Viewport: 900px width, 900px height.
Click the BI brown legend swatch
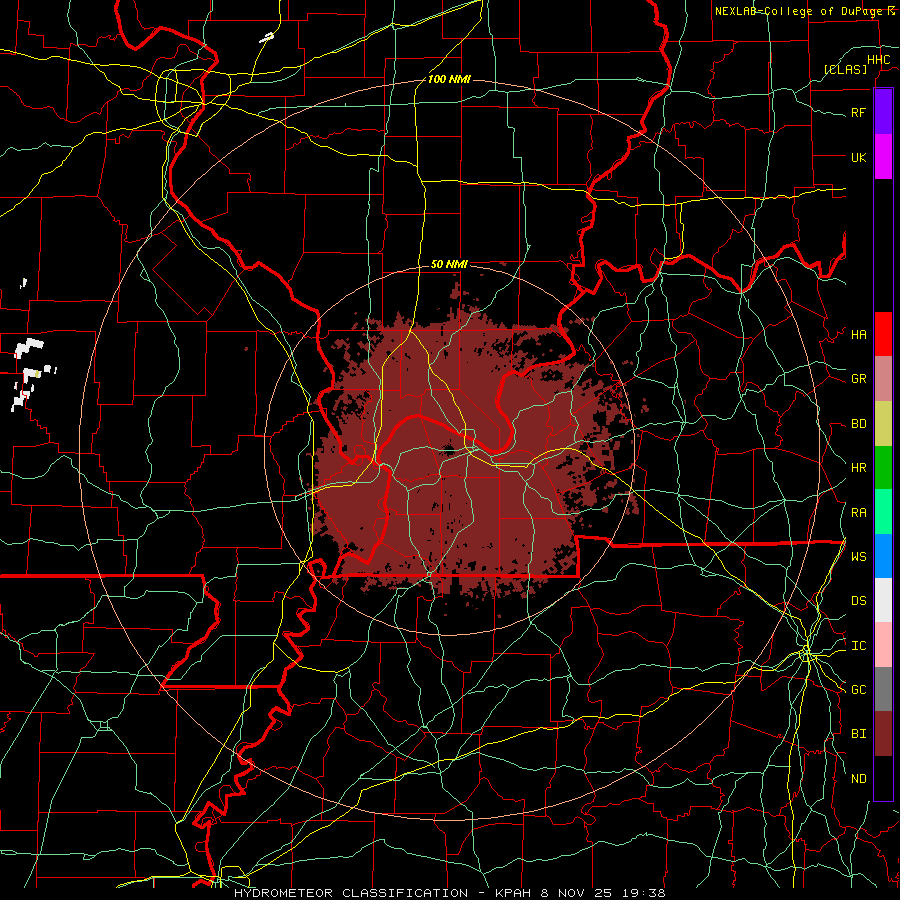(883, 734)
